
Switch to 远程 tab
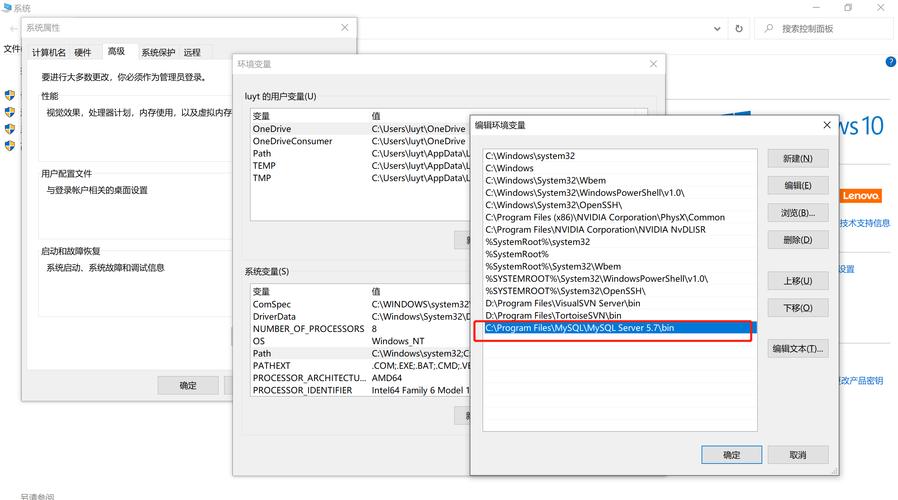tap(192, 52)
